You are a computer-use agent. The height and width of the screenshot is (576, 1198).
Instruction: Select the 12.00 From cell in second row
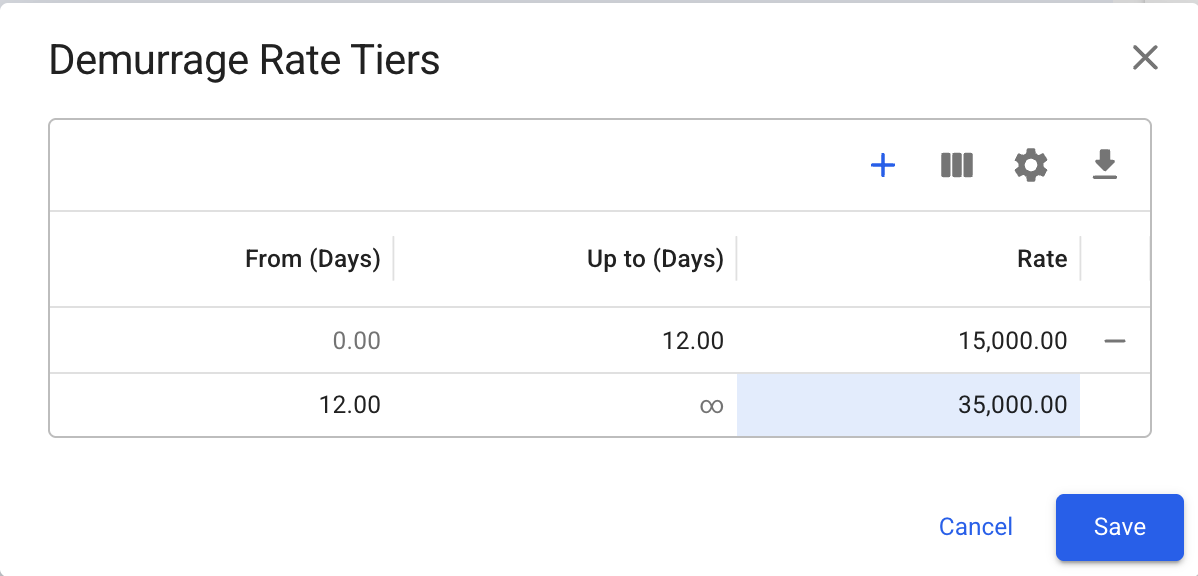349,405
